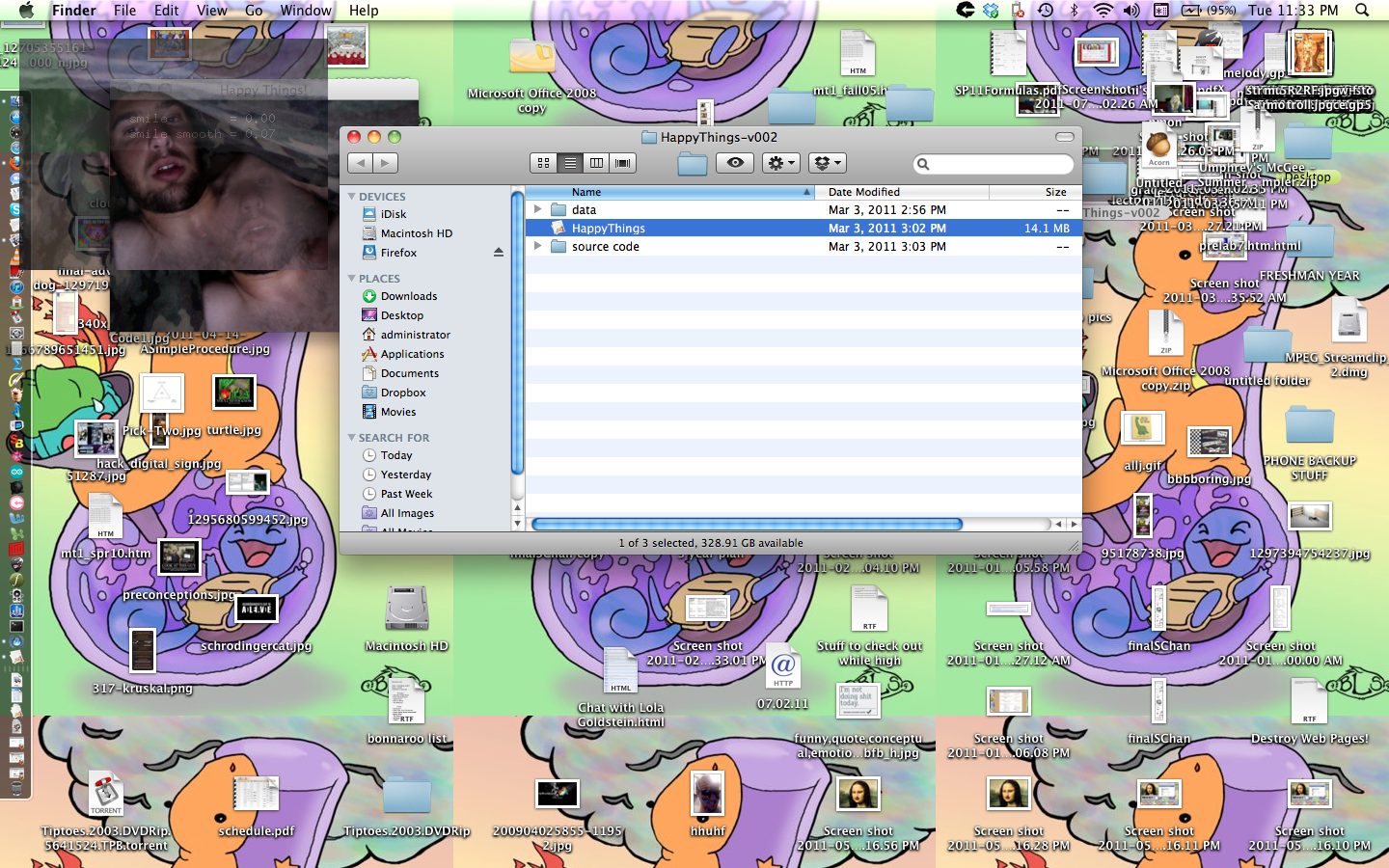The width and height of the screenshot is (1389, 868).
Task: Open the Window menu
Action: (x=306, y=10)
